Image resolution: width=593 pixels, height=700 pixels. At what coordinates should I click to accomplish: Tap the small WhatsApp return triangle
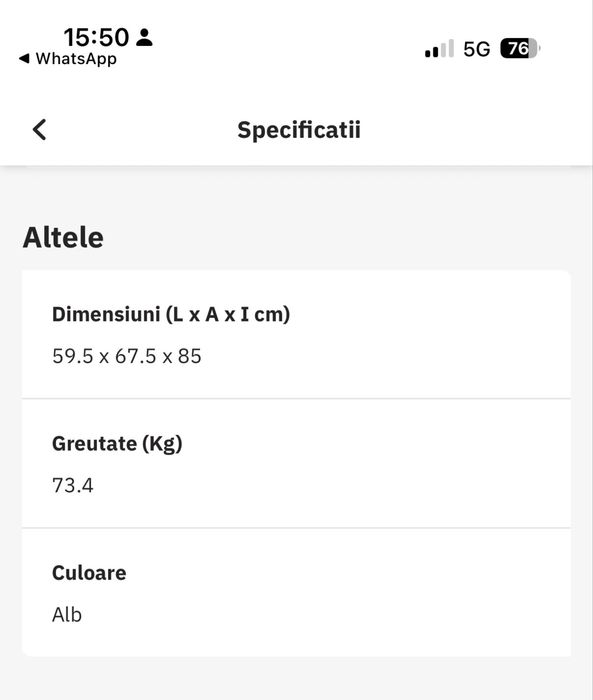24,58
